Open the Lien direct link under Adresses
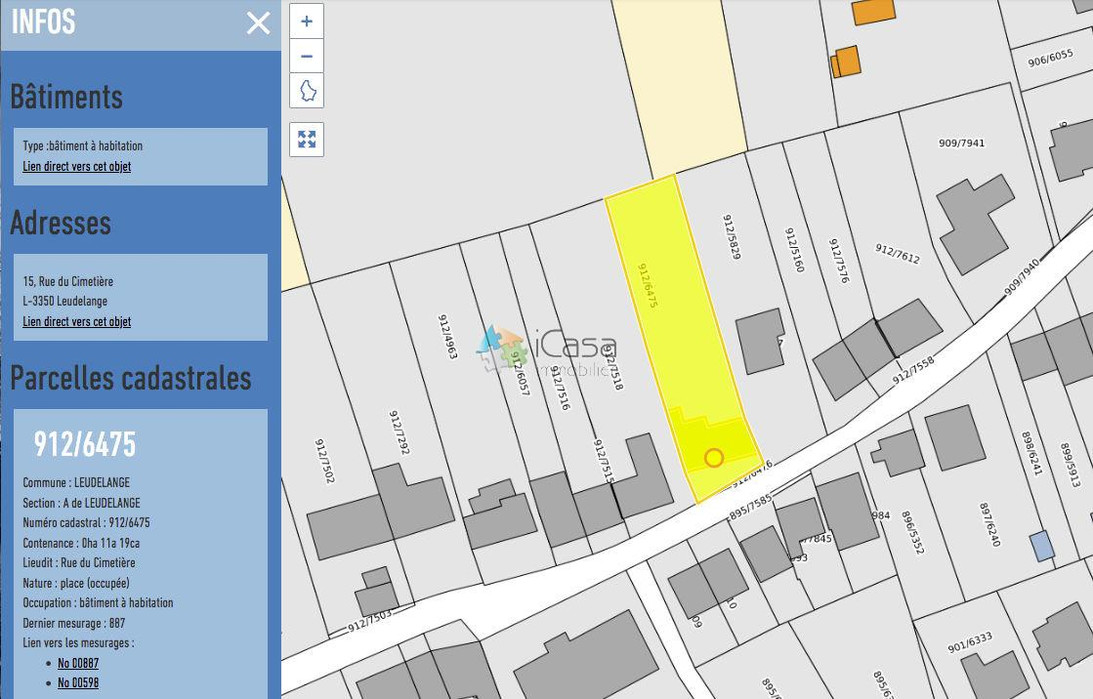 tap(75, 321)
